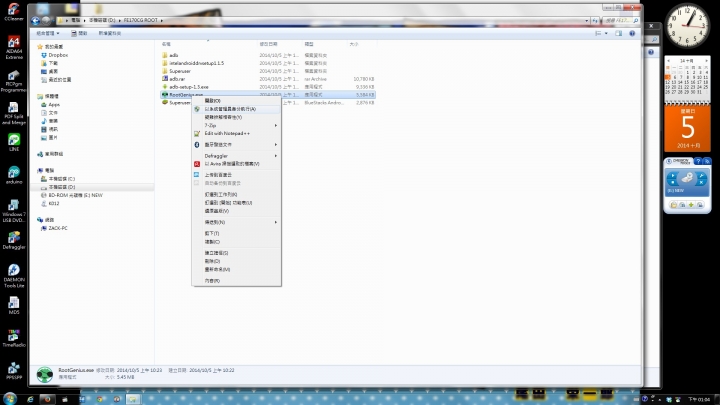Choose the Delete entry in context menu
Viewport: 720px width, 405px height.
click(x=236, y=261)
